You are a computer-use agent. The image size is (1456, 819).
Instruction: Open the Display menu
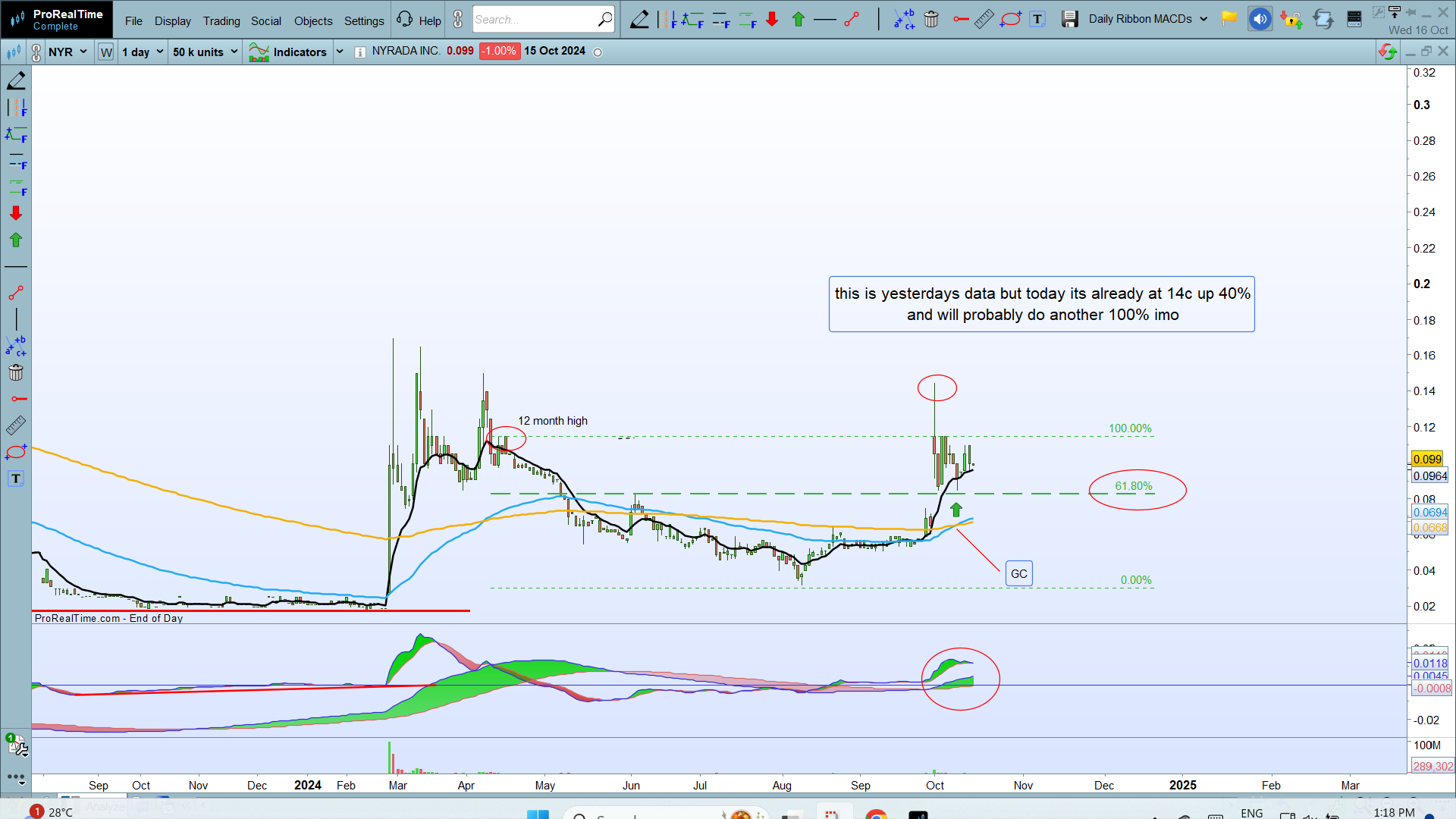click(x=173, y=20)
